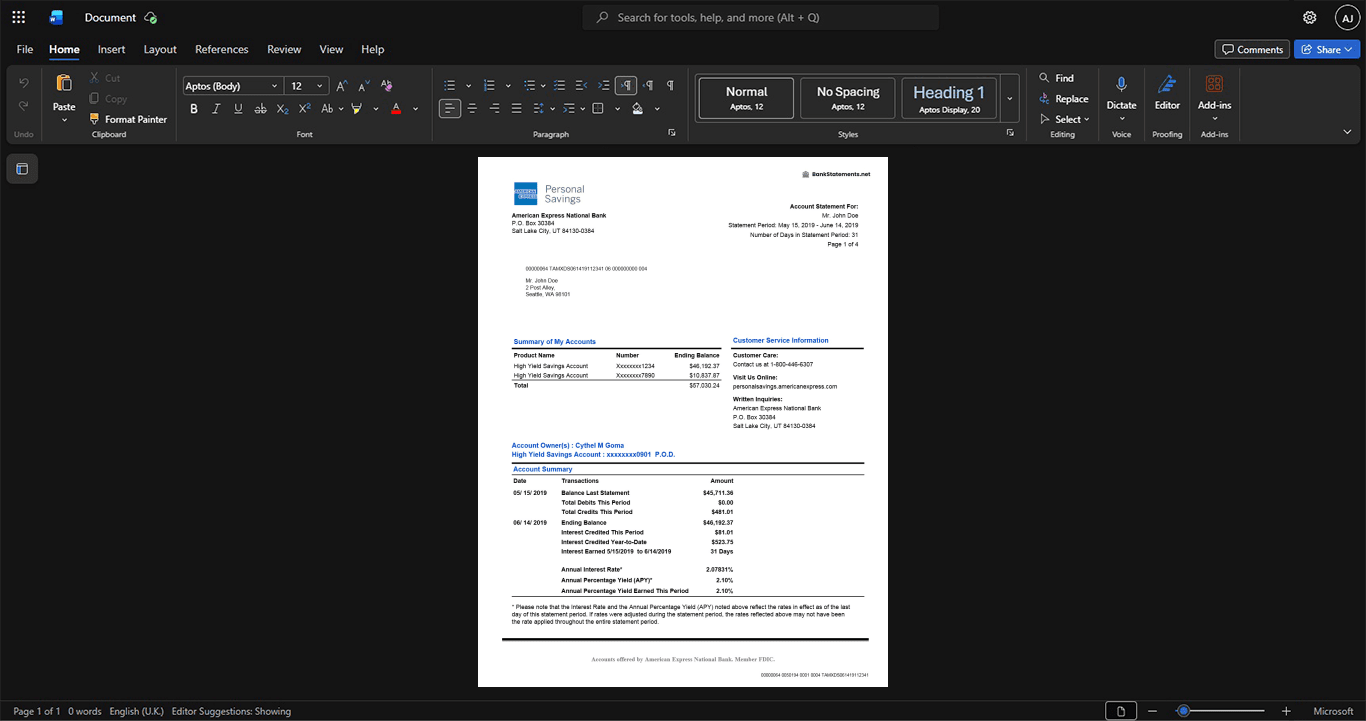Click Replace in the Editing group
The width and height of the screenshot is (1366, 721).
(1063, 99)
